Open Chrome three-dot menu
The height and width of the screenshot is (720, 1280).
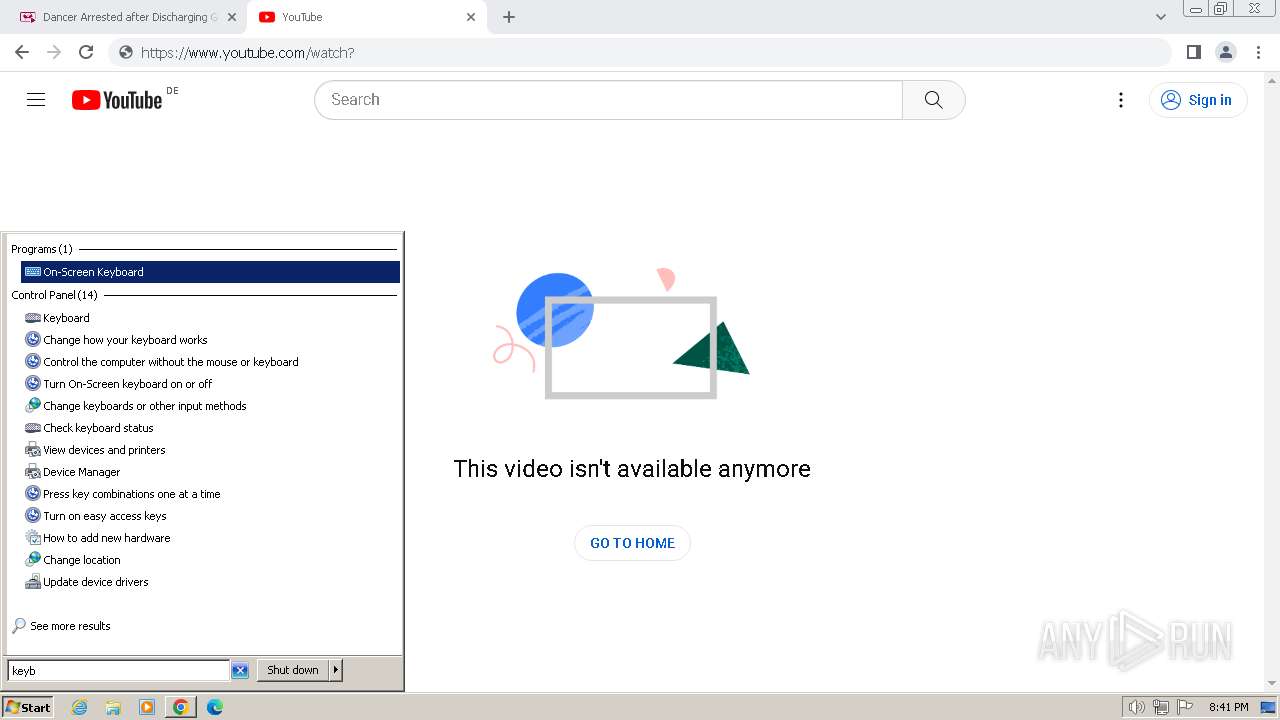tap(1258, 52)
